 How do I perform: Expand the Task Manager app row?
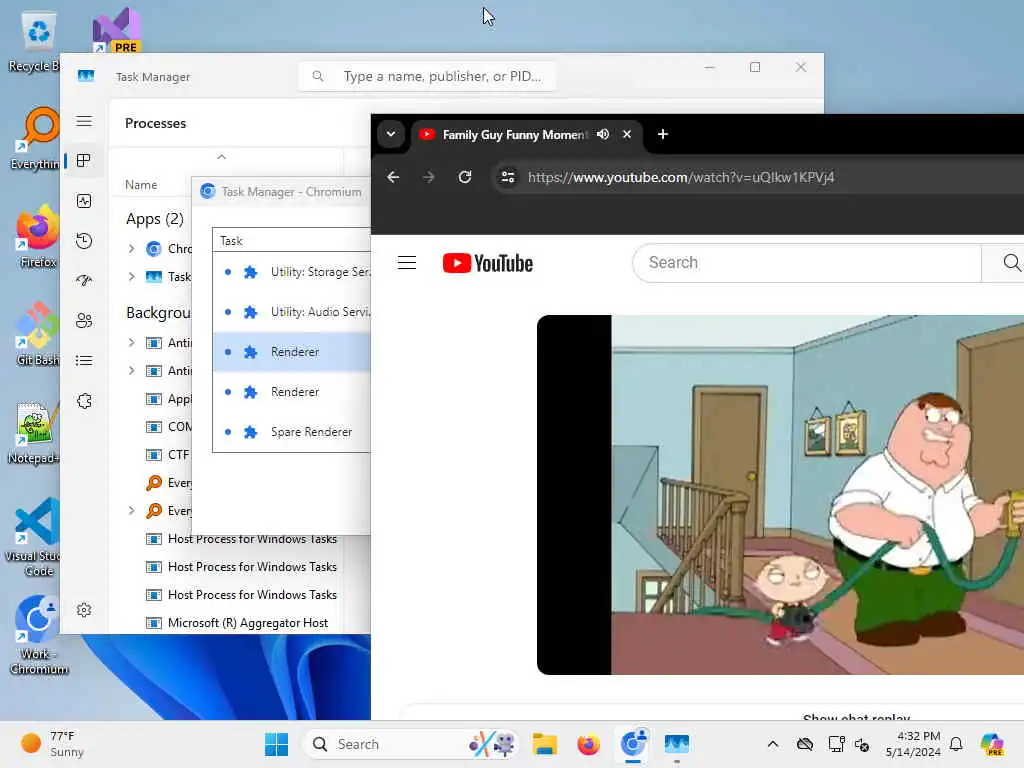pyautogui.click(x=131, y=277)
